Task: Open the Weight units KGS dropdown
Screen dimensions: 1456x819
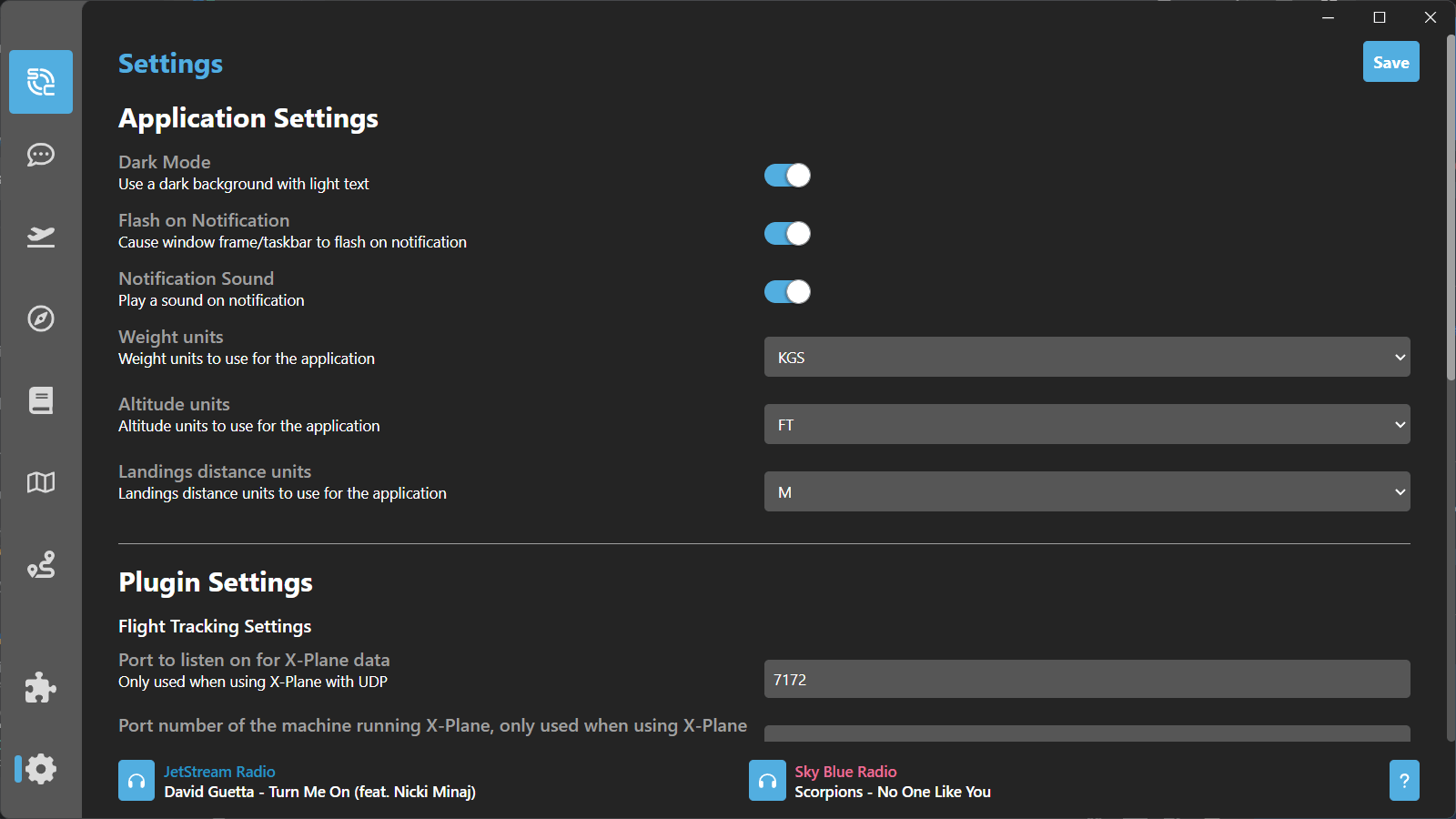Action: click(1087, 358)
